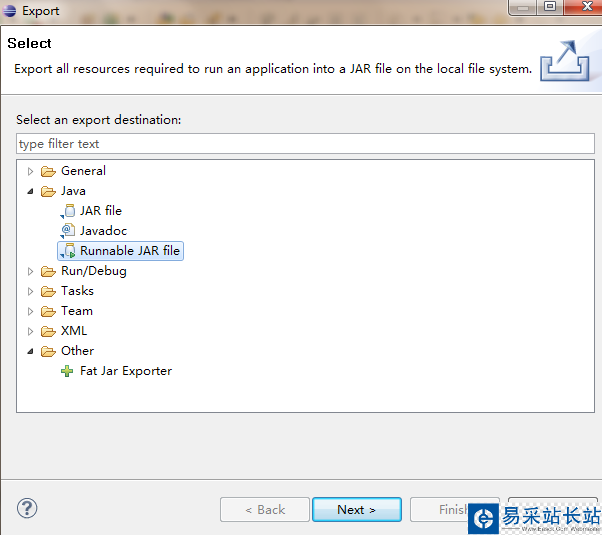Image resolution: width=602 pixels, height=535 pixels.
Task: Click the XML folder icon
Action: tap(48, 331)
